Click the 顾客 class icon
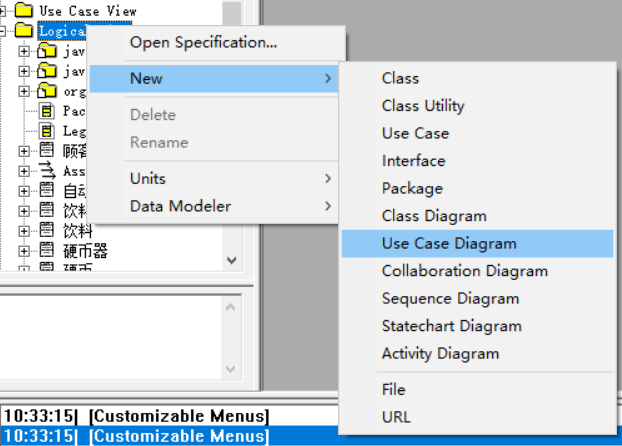 tap(46, 151)
